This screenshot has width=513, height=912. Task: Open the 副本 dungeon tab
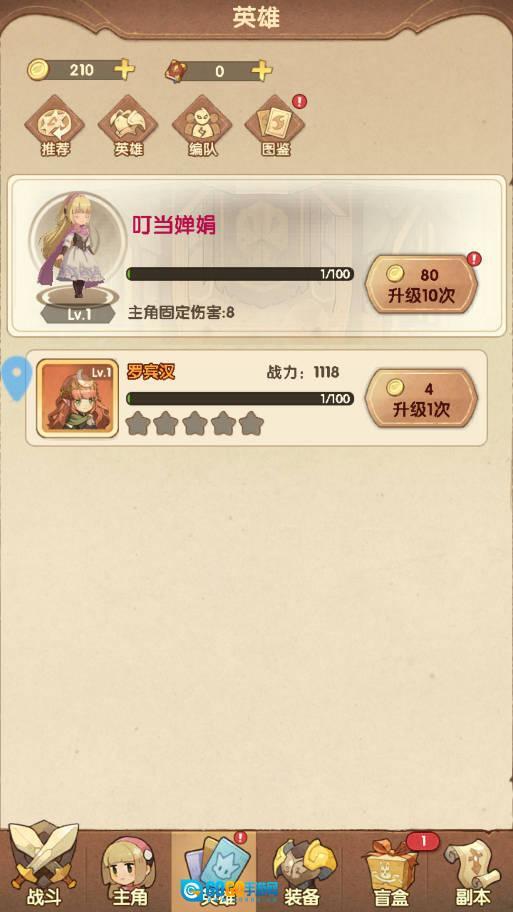click(x=473, y=871)
